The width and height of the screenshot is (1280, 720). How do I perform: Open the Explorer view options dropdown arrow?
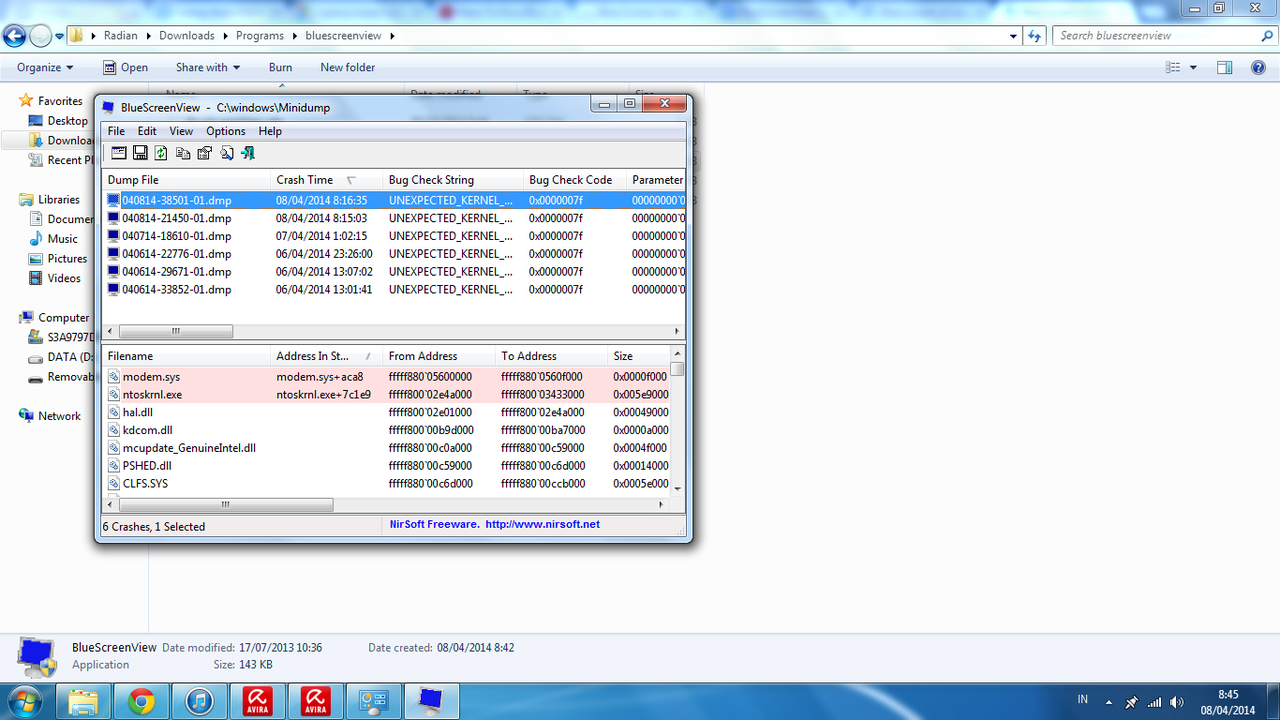(x=1194, y=68)
